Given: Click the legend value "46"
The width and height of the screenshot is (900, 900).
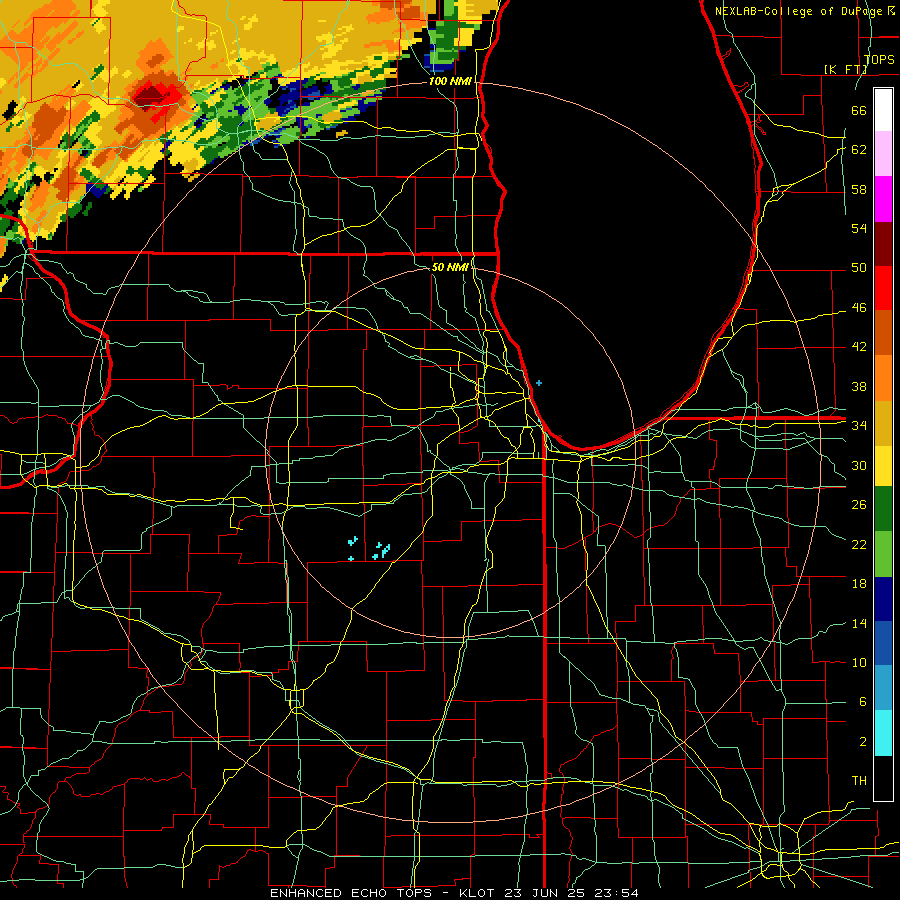Looking at the screenshot, I should 859,308.
